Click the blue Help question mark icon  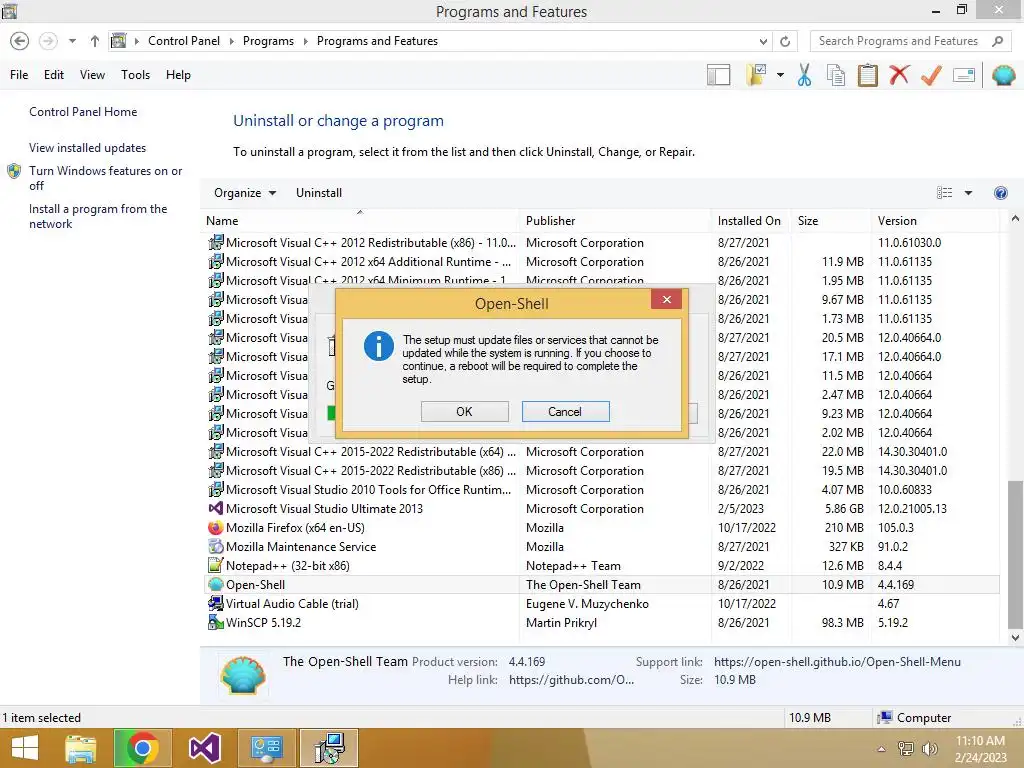1000,193
